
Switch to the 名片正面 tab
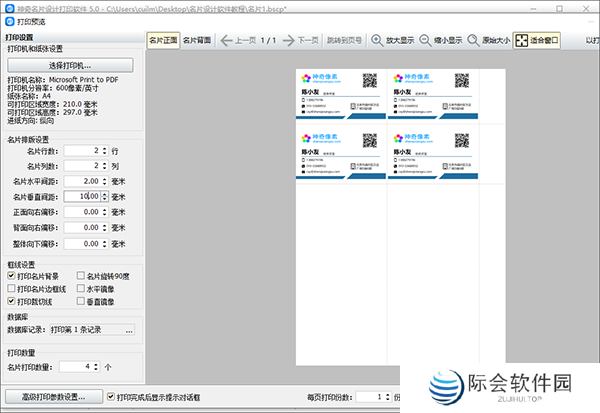(x=162, y=41)
